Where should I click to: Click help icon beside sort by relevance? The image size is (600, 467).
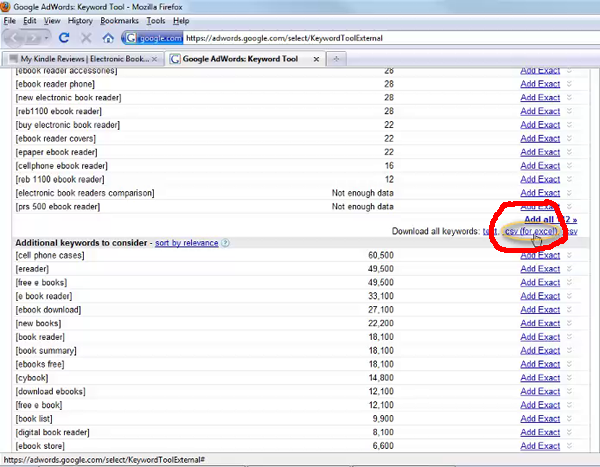[x=226, y=243]
